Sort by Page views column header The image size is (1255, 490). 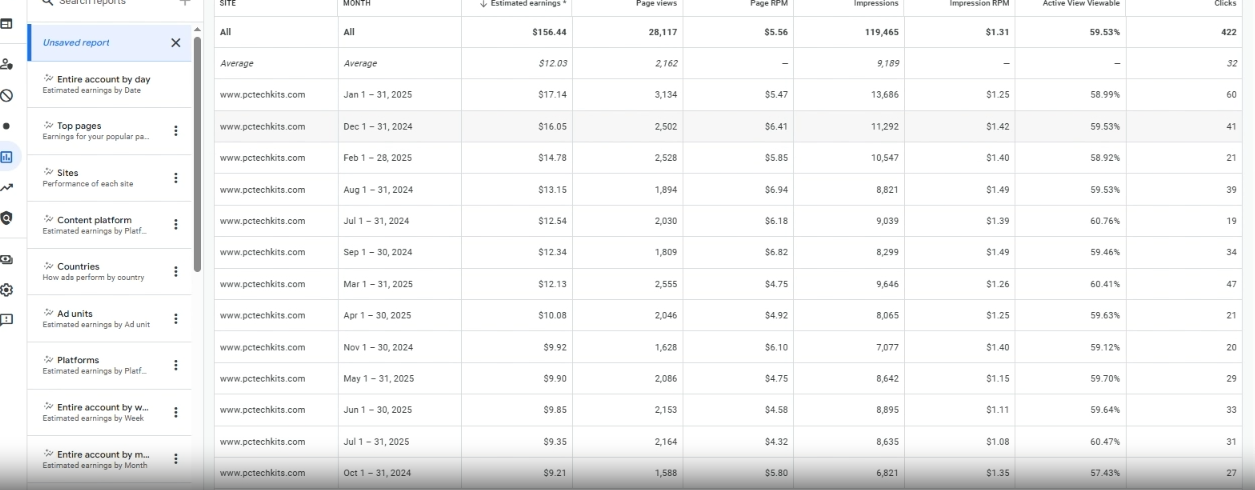658,4
